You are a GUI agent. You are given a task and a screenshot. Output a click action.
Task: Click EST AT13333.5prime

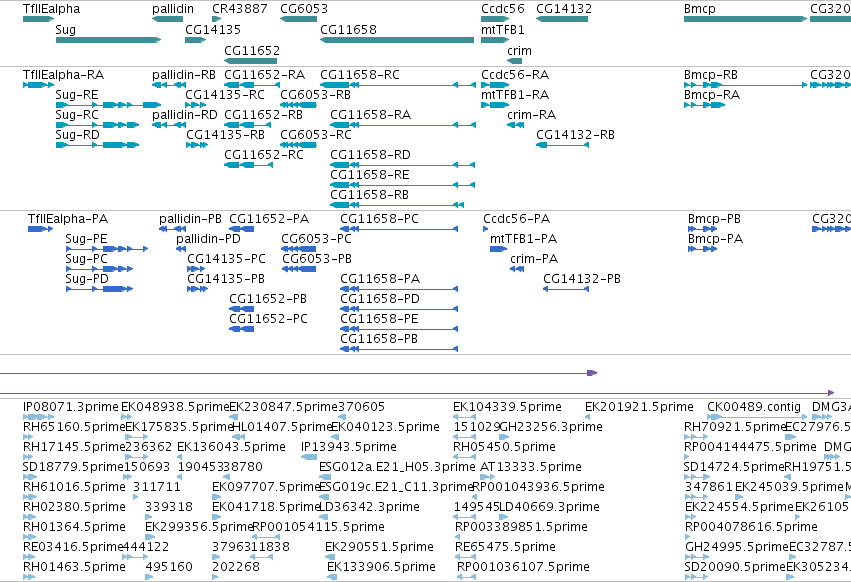(x=488, y=477)
